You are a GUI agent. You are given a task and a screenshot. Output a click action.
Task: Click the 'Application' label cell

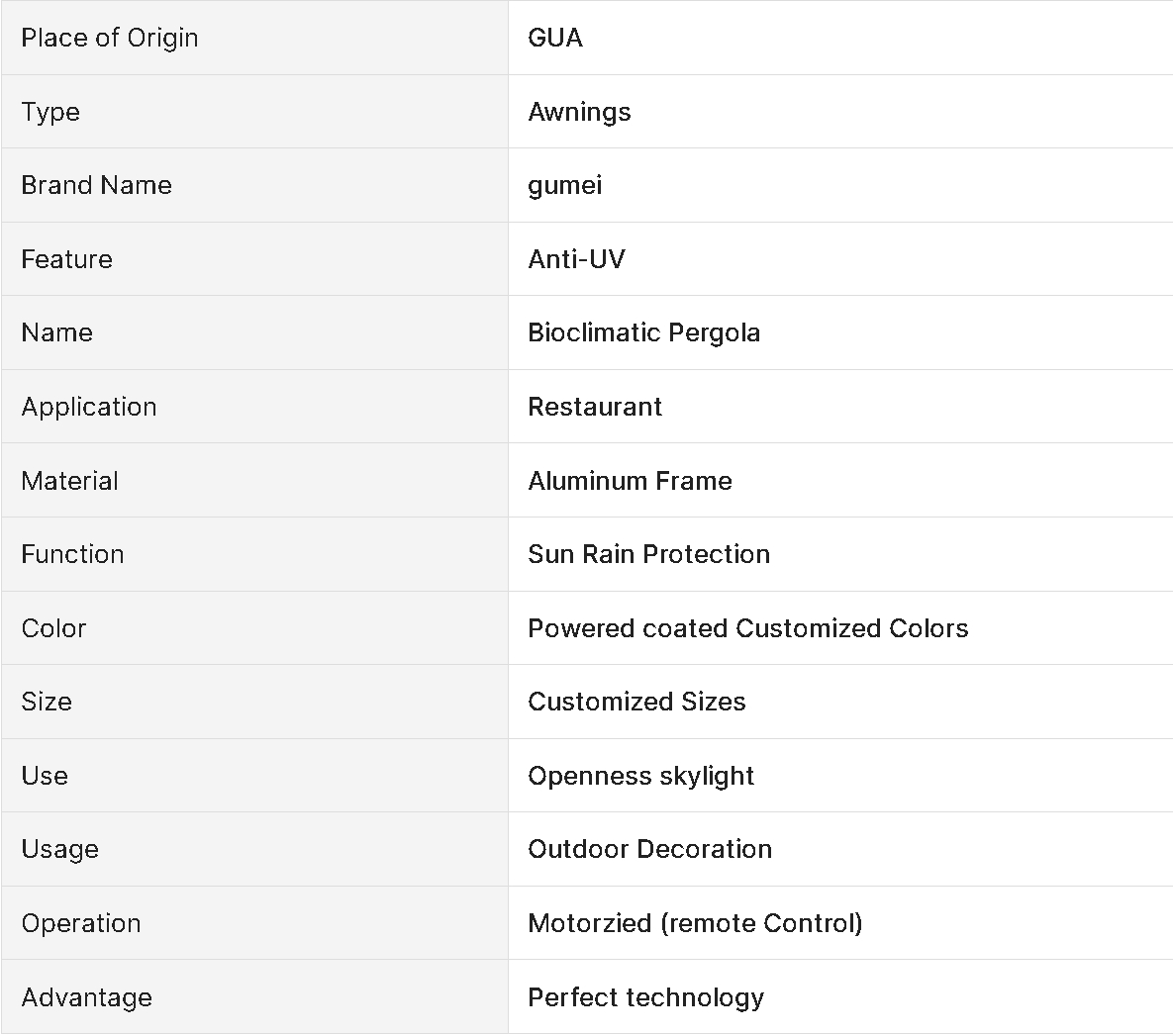(89, 407)
